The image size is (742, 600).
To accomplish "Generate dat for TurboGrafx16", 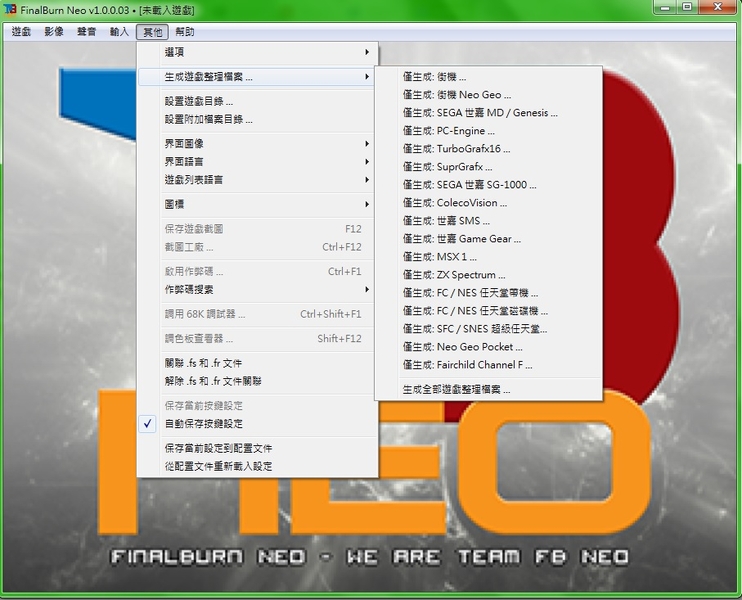I will [488, 149].
